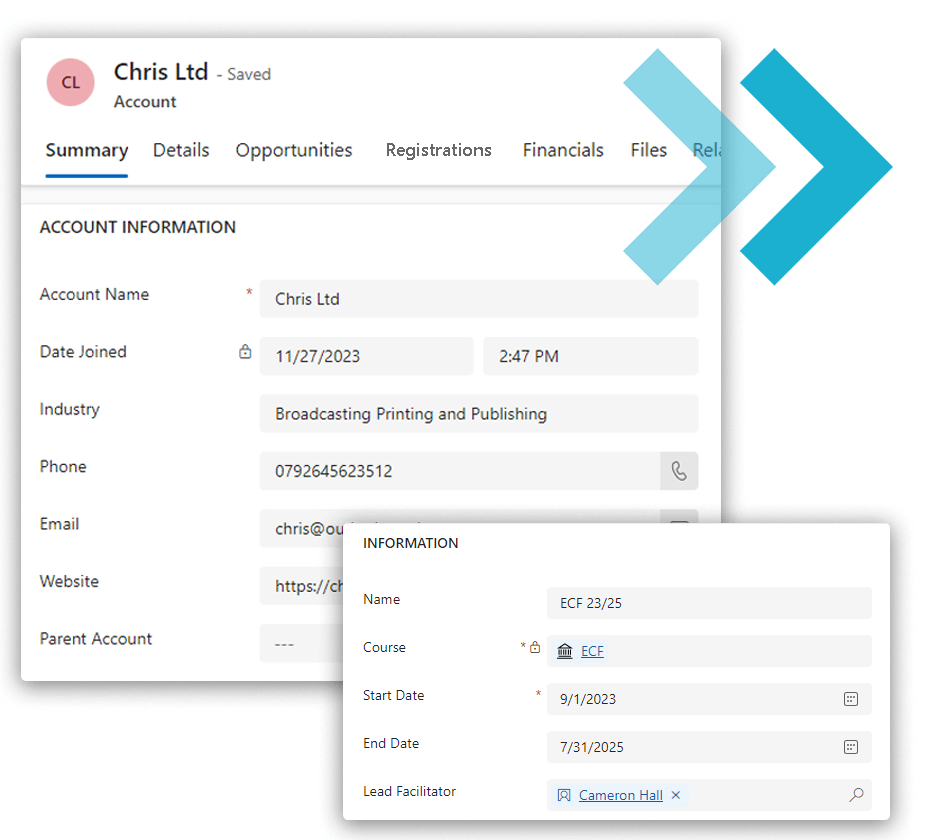Select the Registrations tab
This screenshot has height=840, width=928.
439,150
